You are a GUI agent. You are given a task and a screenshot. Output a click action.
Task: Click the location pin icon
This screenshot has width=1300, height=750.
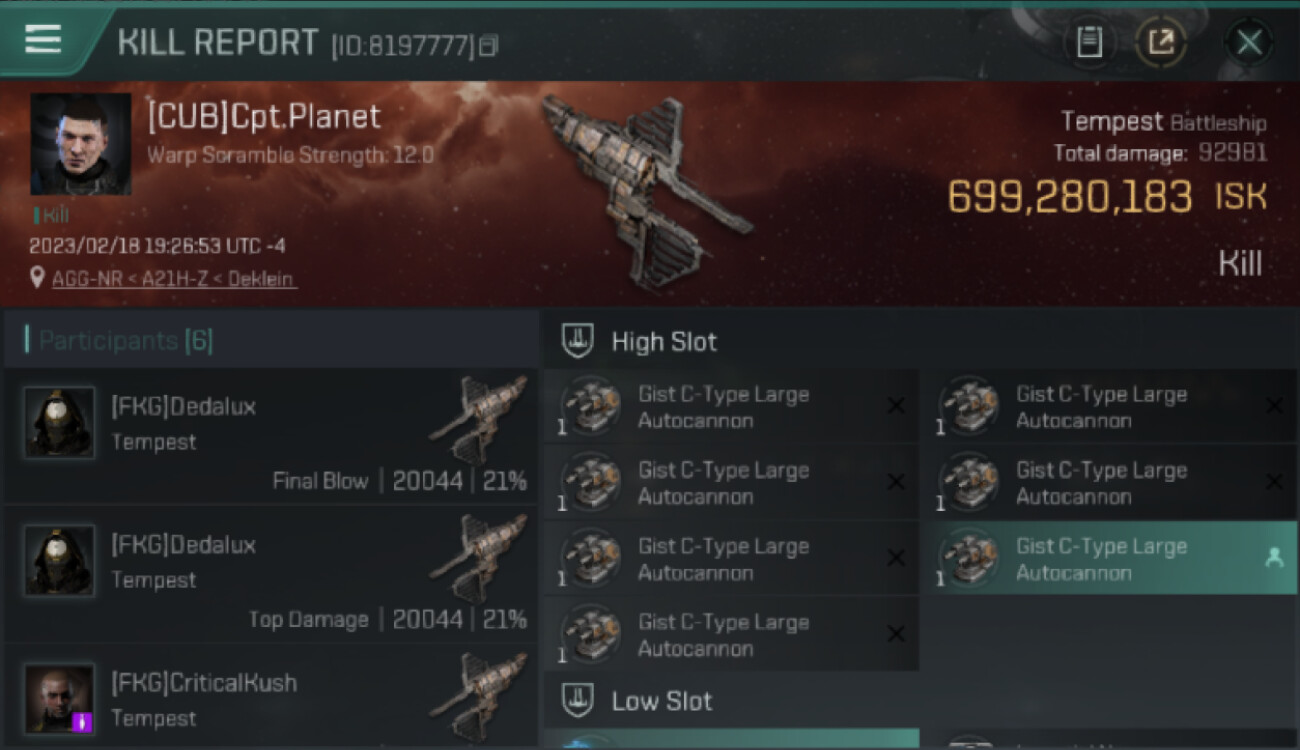click(x=38, y=279)
